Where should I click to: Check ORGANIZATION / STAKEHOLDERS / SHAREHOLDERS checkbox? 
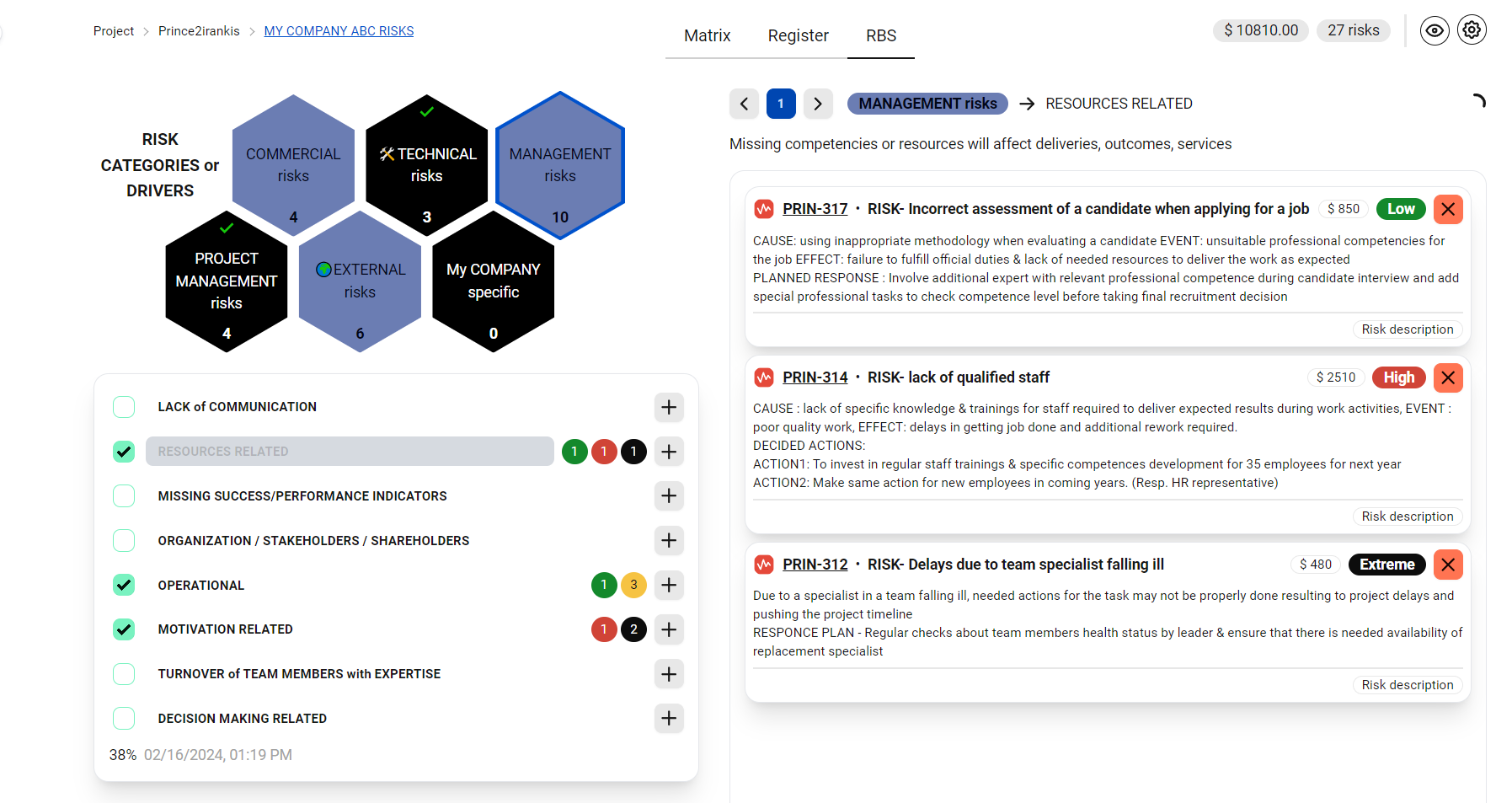124,540
